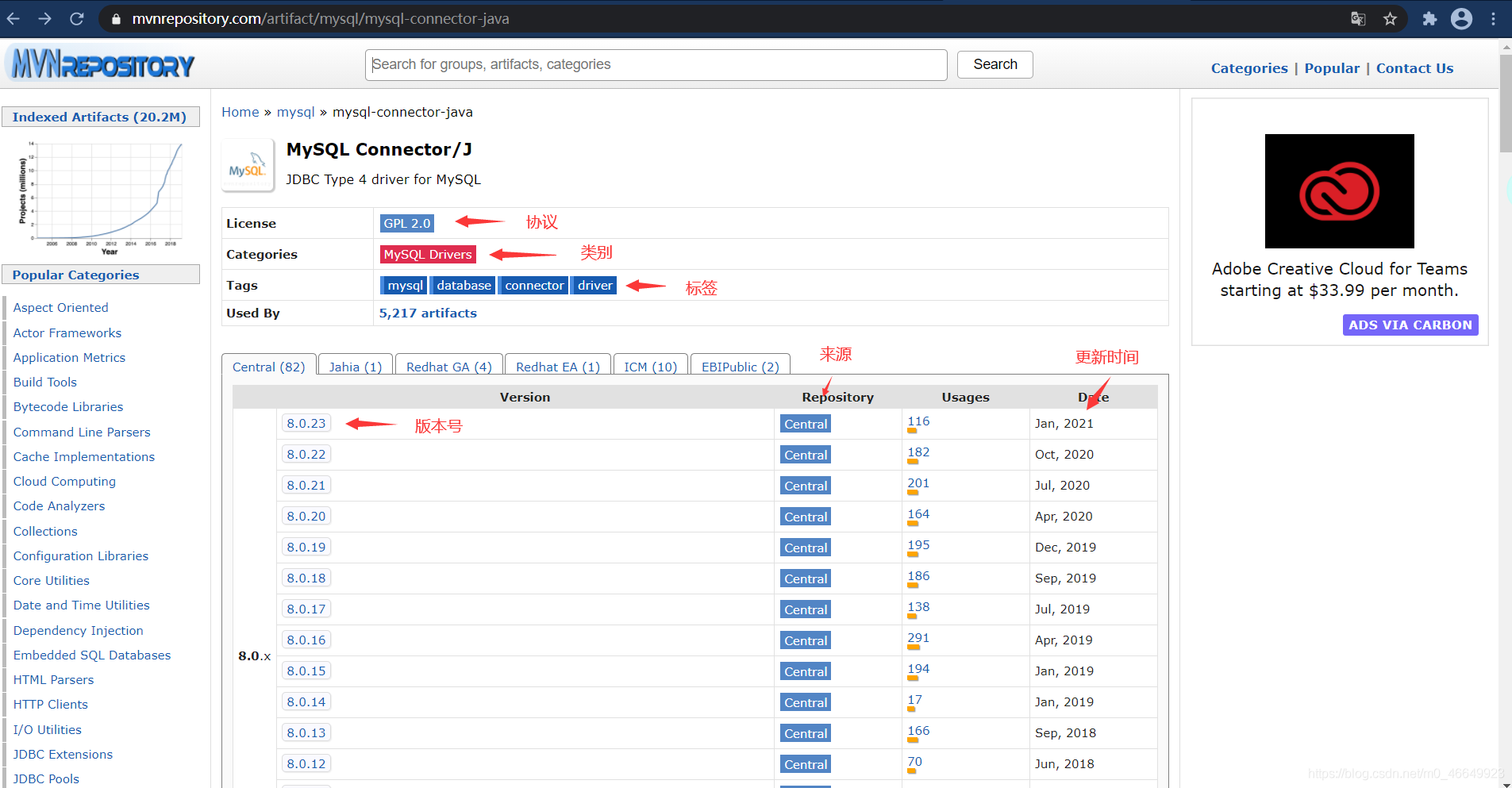
Task: Open the browser profile avatar
Action: pos(1461,18)
